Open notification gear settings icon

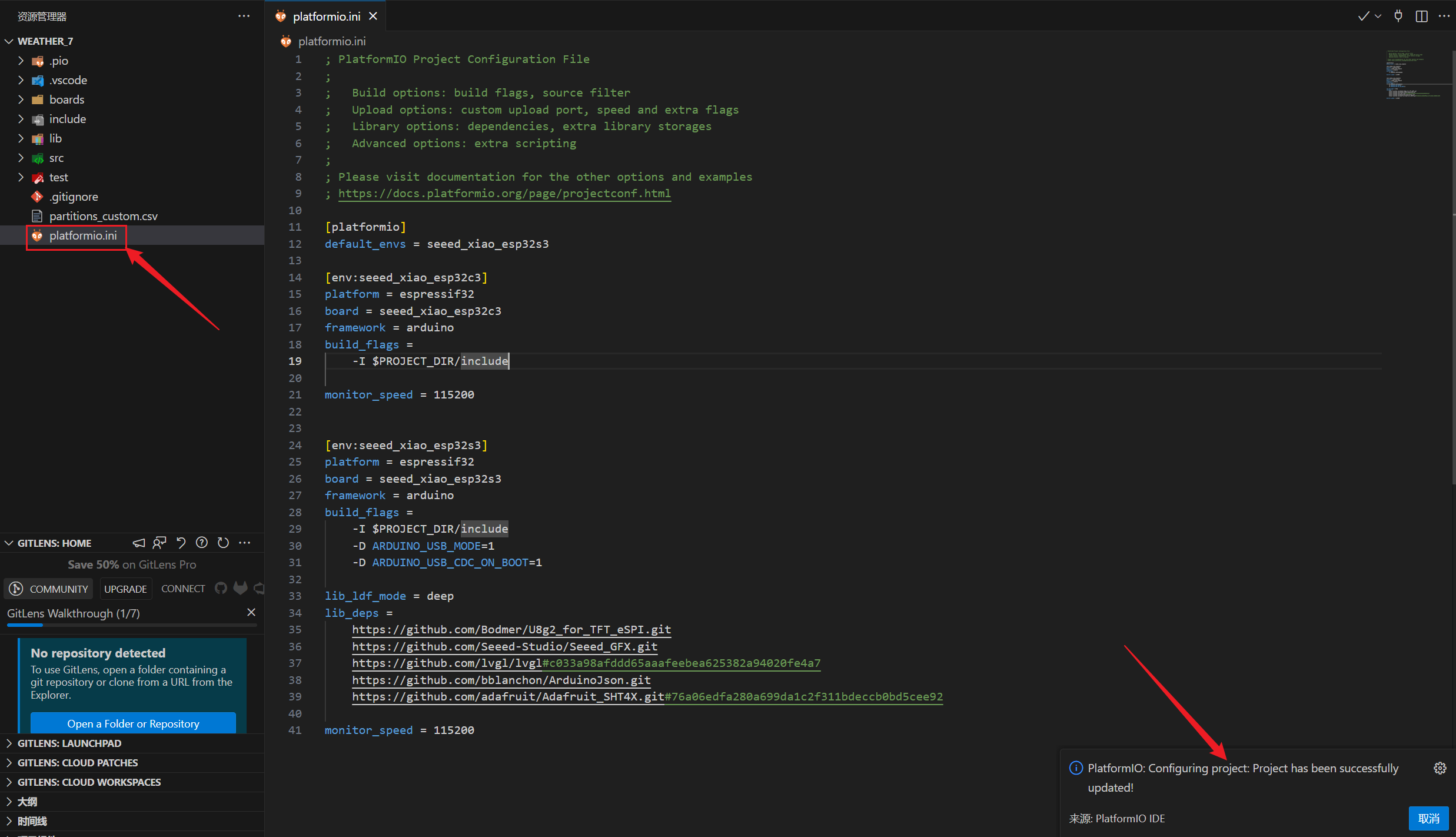pyautogui.click(x=1440, y=768)
